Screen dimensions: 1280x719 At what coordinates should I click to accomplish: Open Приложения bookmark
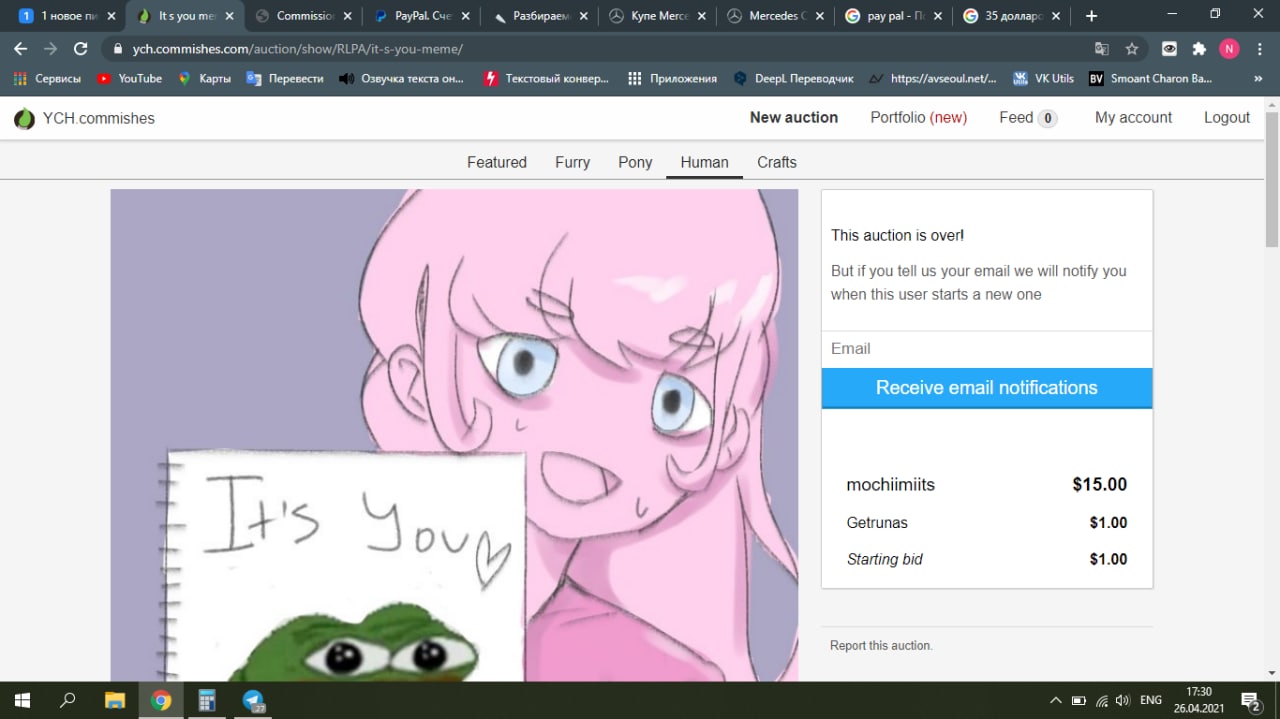point(672,78)
